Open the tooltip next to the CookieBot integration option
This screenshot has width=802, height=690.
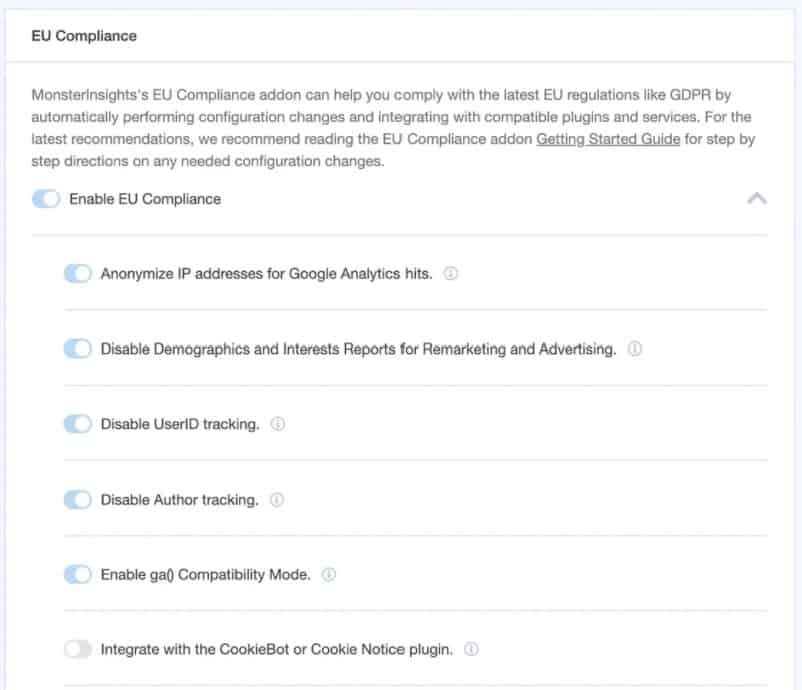471,649
